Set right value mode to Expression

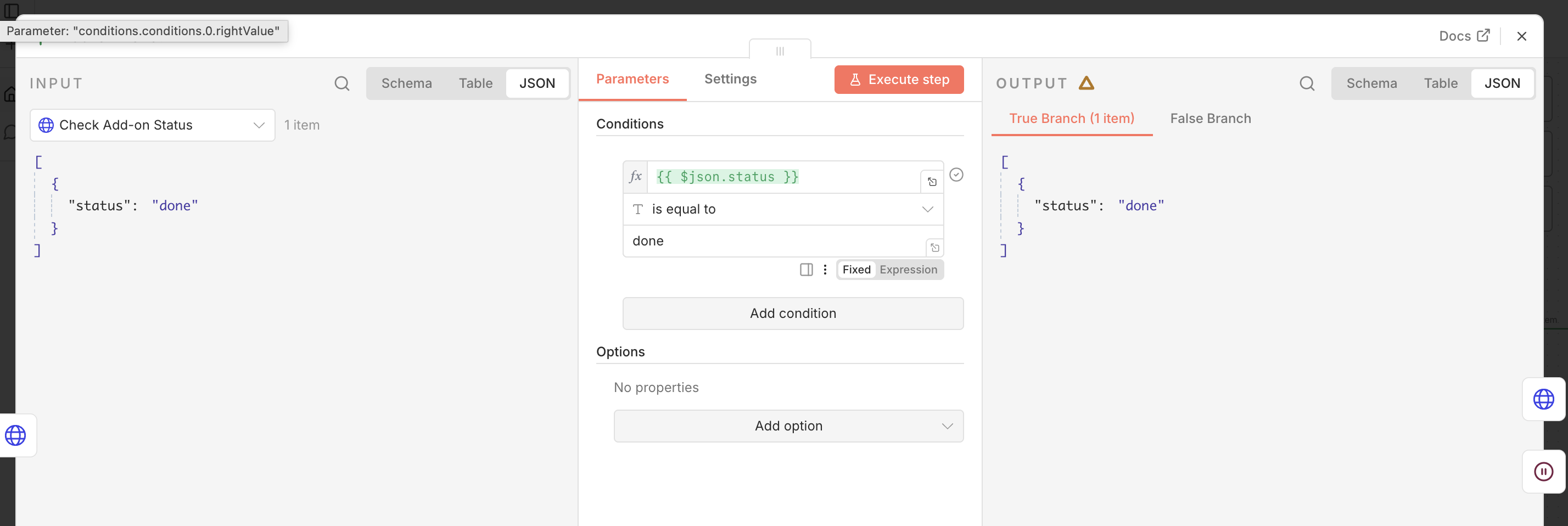(x=908, y=270)
